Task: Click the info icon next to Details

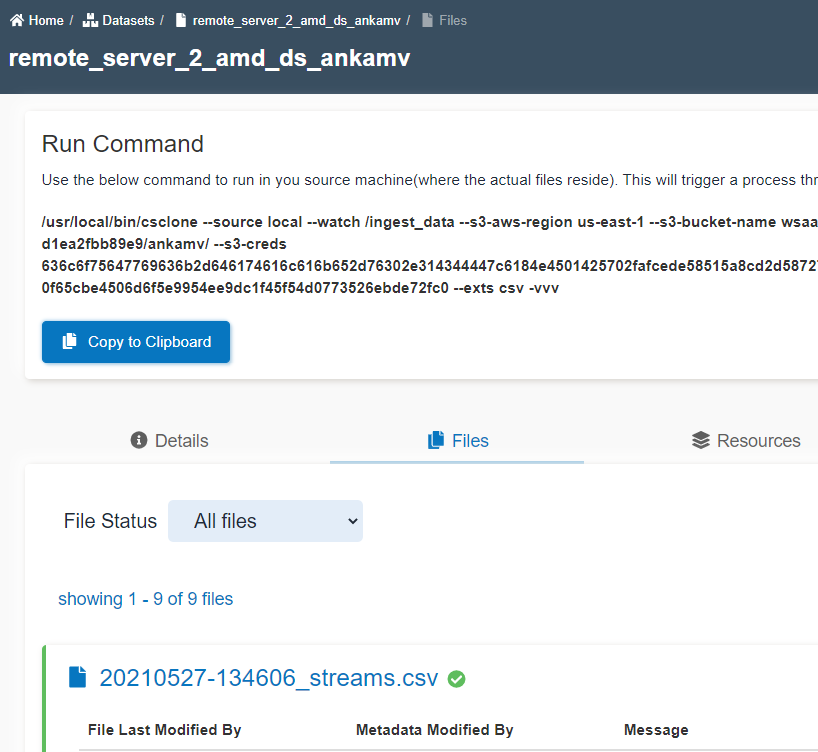Action: 139,440
